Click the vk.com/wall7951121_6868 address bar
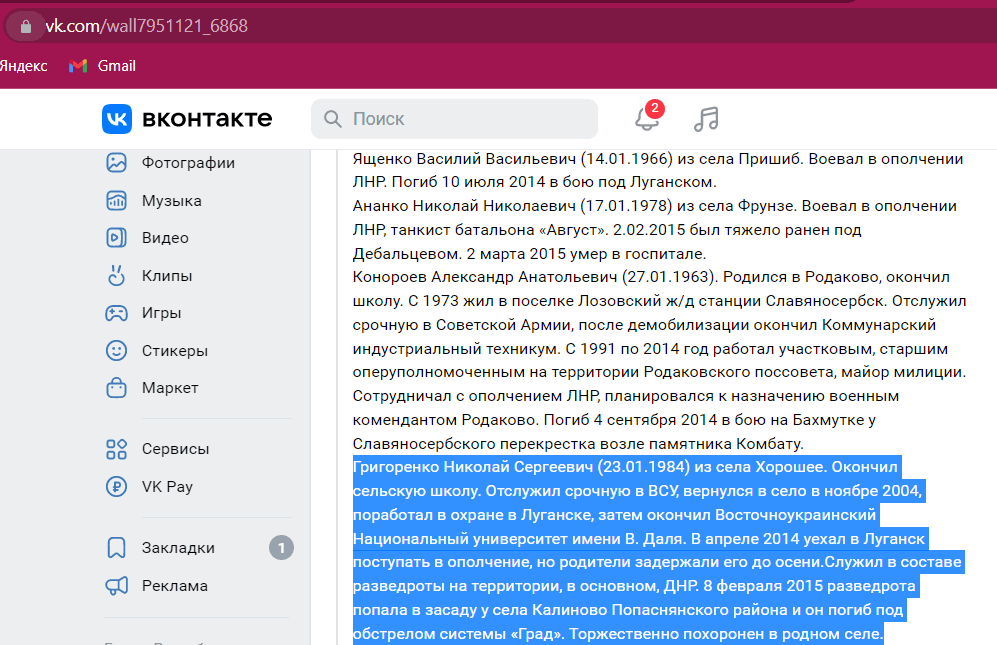997x645 pixels. click(x=147, y=26)
